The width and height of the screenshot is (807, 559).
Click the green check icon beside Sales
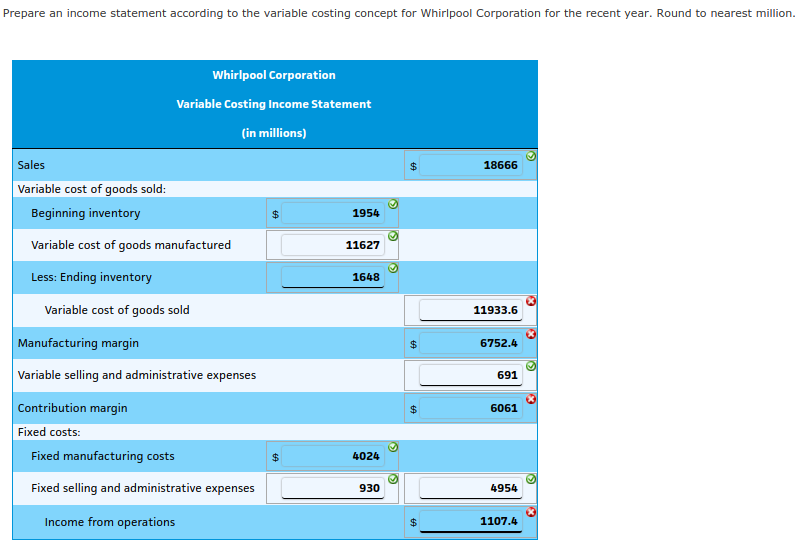pos(531,156)
